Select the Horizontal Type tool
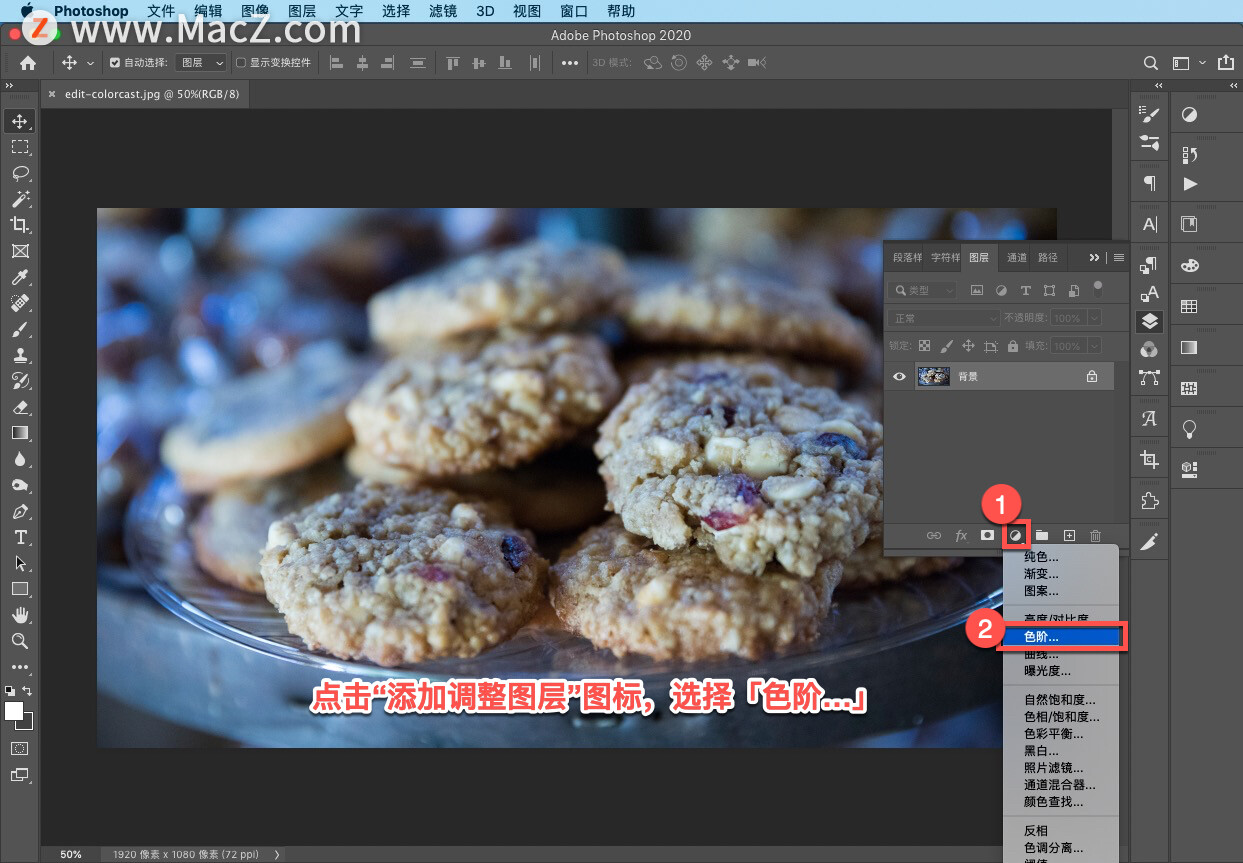 pyautogui.click(x=19, y=537)
